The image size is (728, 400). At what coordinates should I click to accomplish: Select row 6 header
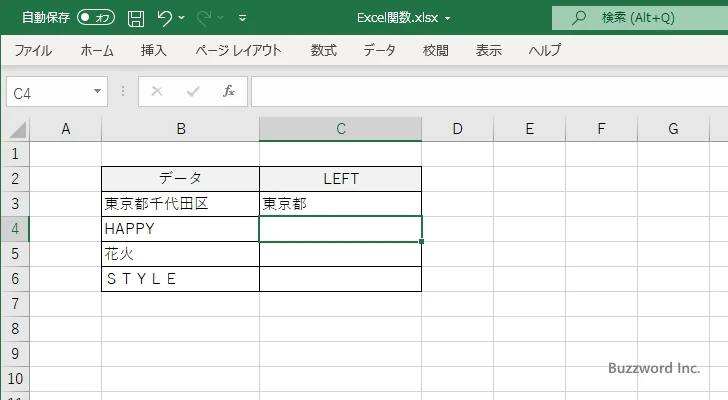click(x=15, y=279)
